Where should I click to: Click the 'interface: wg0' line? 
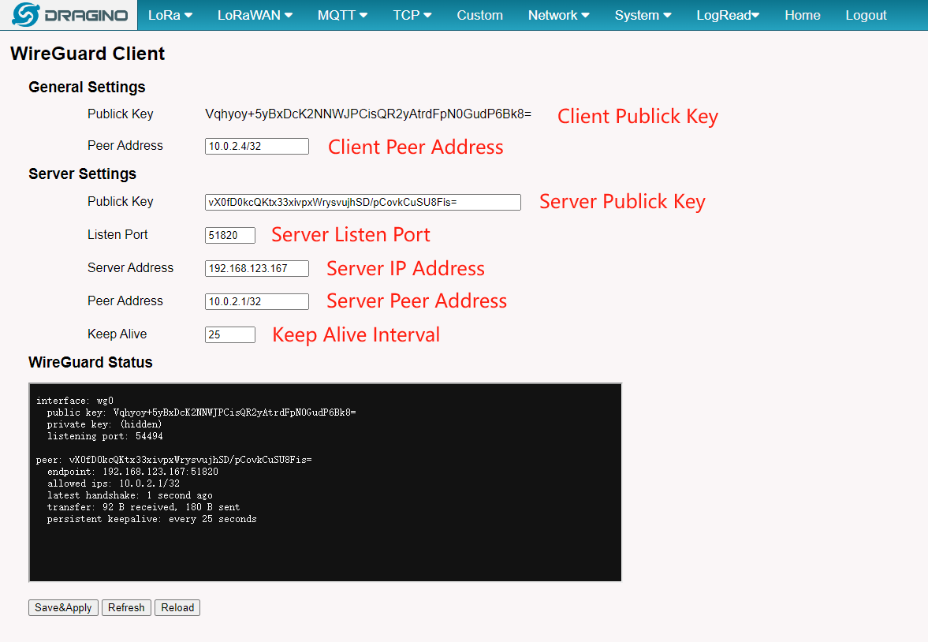tap(75, 401)
